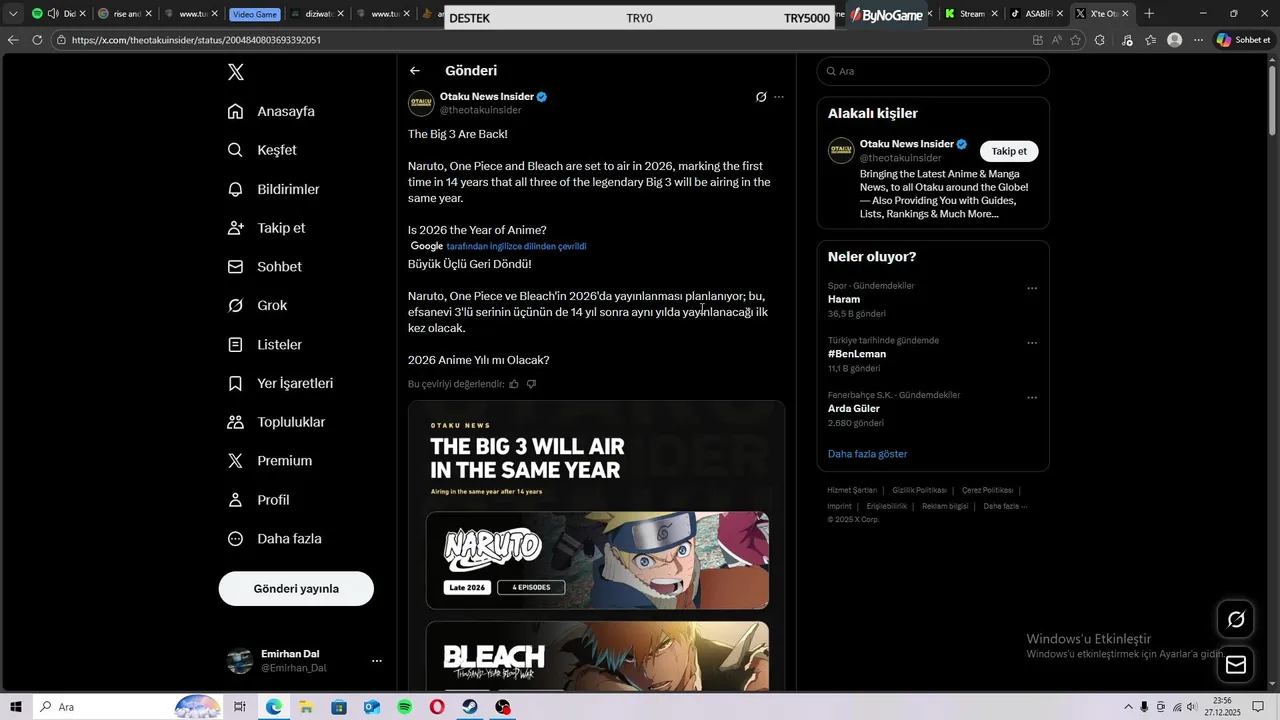Show hidden system tray icons
This screenshot has width=1280, height=720.
click(x=1128, y=707)
